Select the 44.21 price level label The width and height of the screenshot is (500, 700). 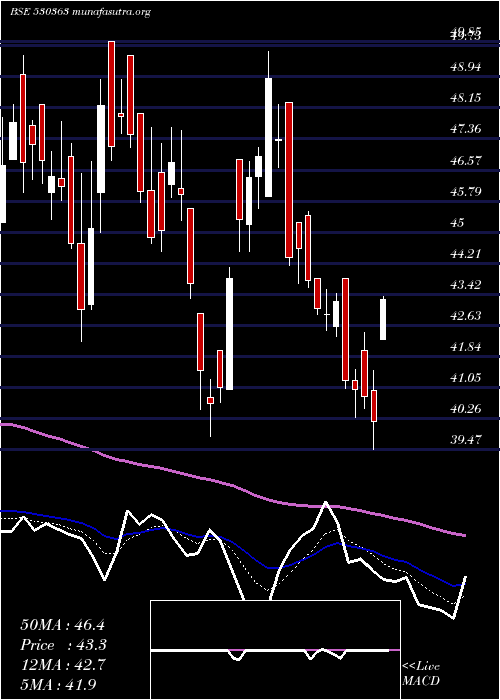(465, 254)
